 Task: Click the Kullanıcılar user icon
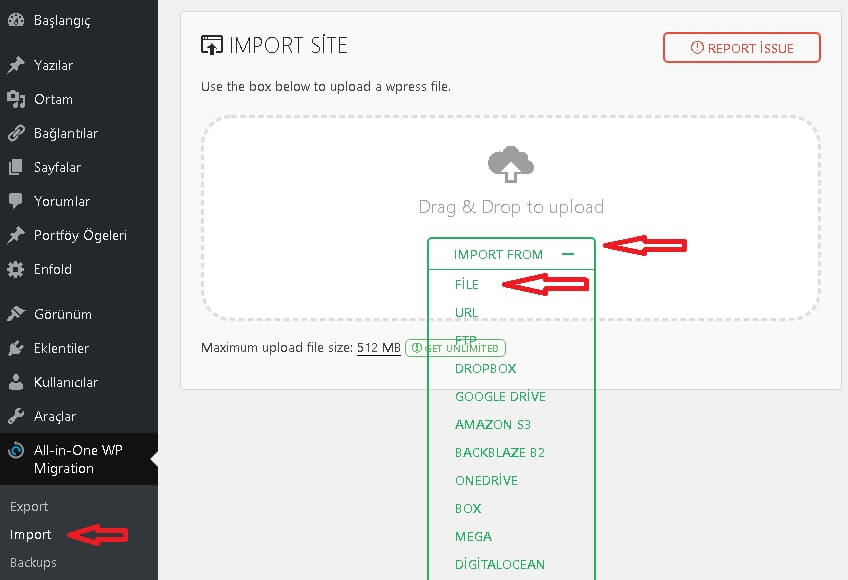tap(16, 382)
